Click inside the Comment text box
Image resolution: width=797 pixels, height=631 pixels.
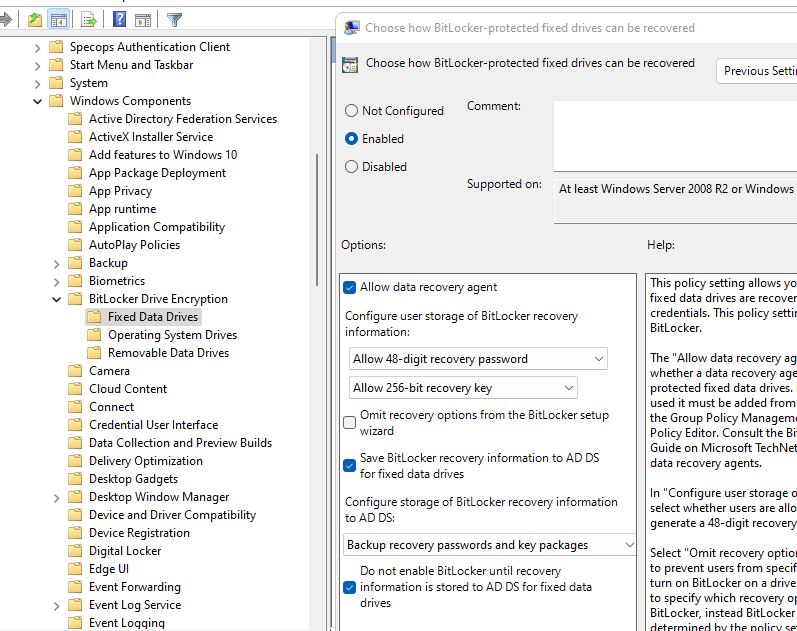676,136
